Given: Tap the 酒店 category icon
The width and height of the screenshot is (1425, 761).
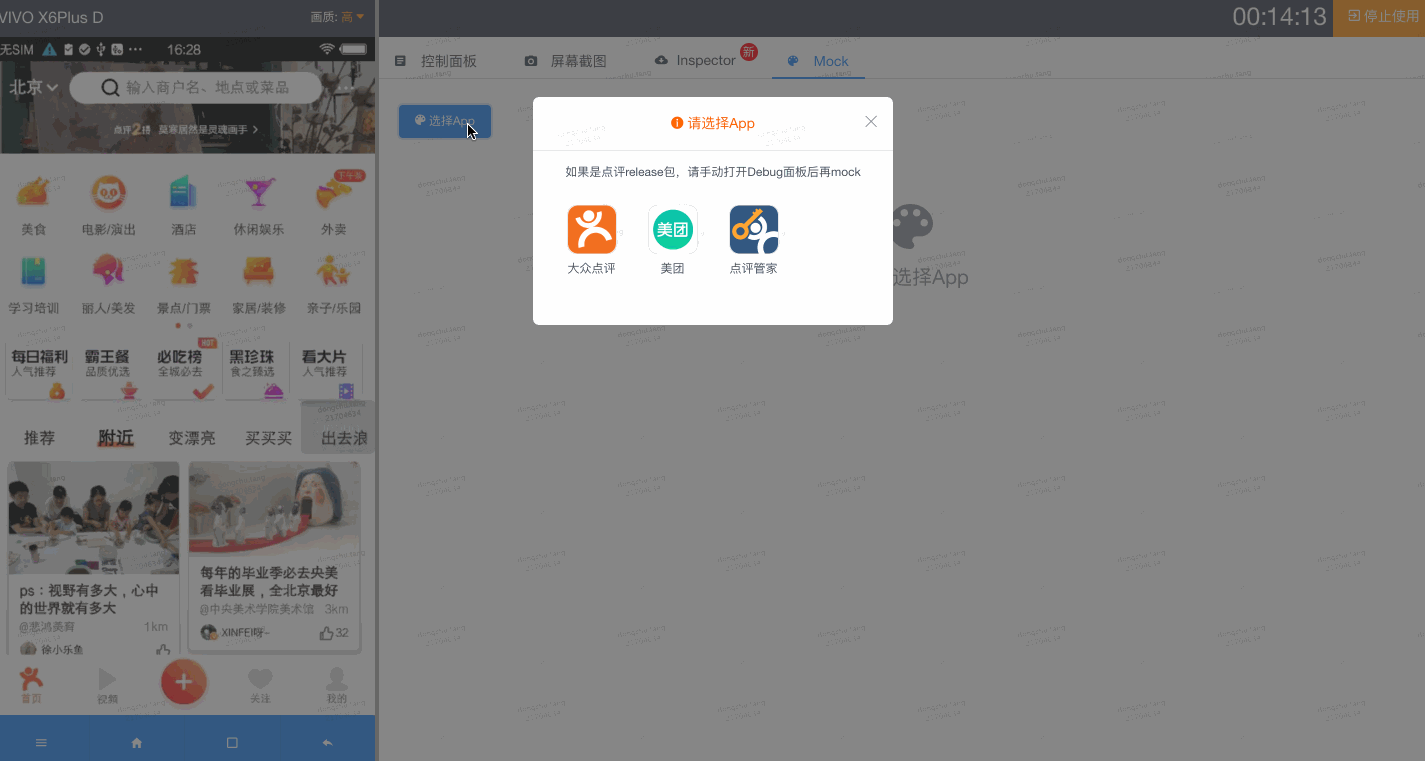Looking at the screenshot, I should pyautogui.click(x=184, y=192).
